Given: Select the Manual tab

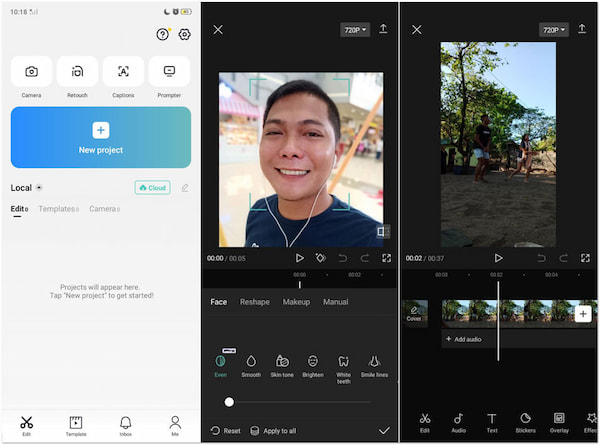Looking at the screenshot, I should point(336,302).
